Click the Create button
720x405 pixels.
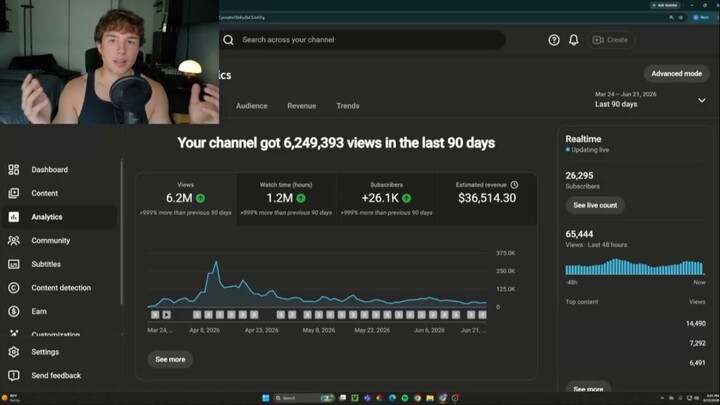point(611,40)
